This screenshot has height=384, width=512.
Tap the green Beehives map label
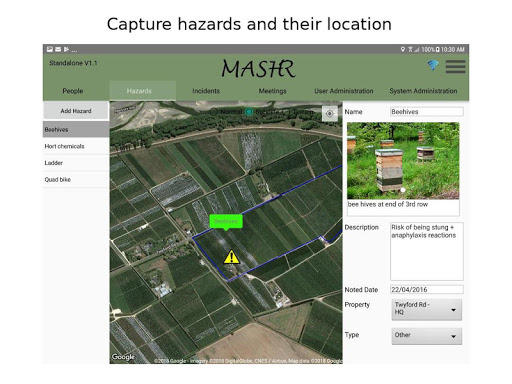click(226, 222)
